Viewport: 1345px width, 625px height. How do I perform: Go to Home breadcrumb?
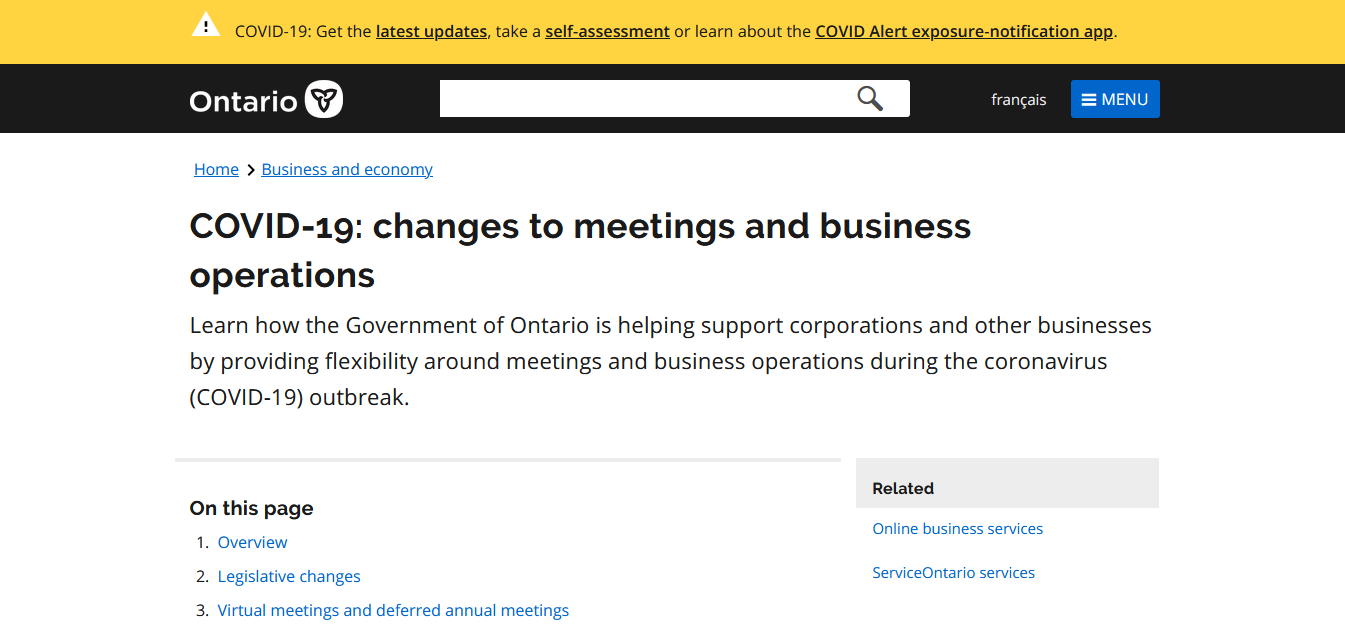point(216,169)
